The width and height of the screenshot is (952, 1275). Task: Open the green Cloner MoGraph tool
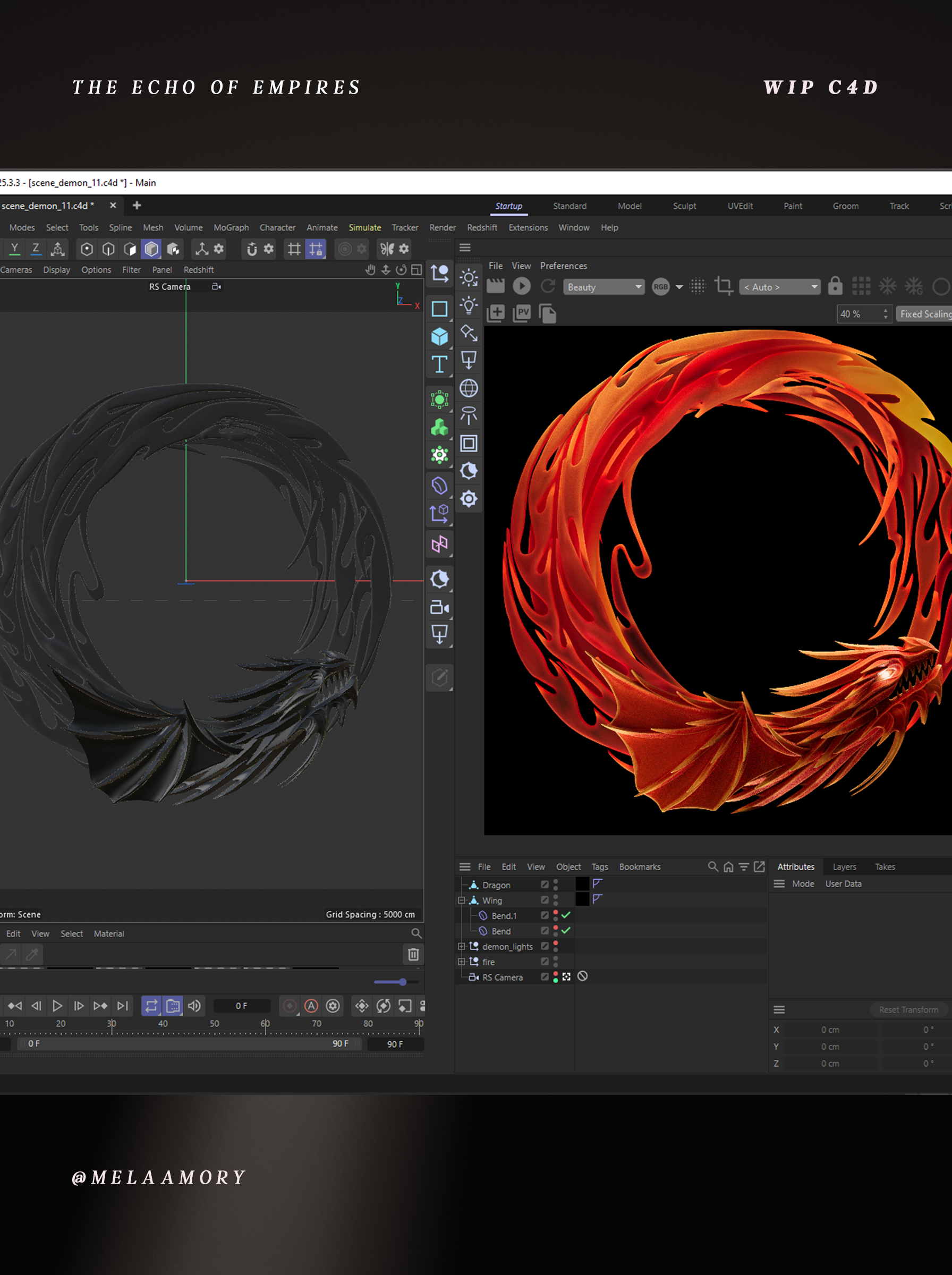(439, 428)
